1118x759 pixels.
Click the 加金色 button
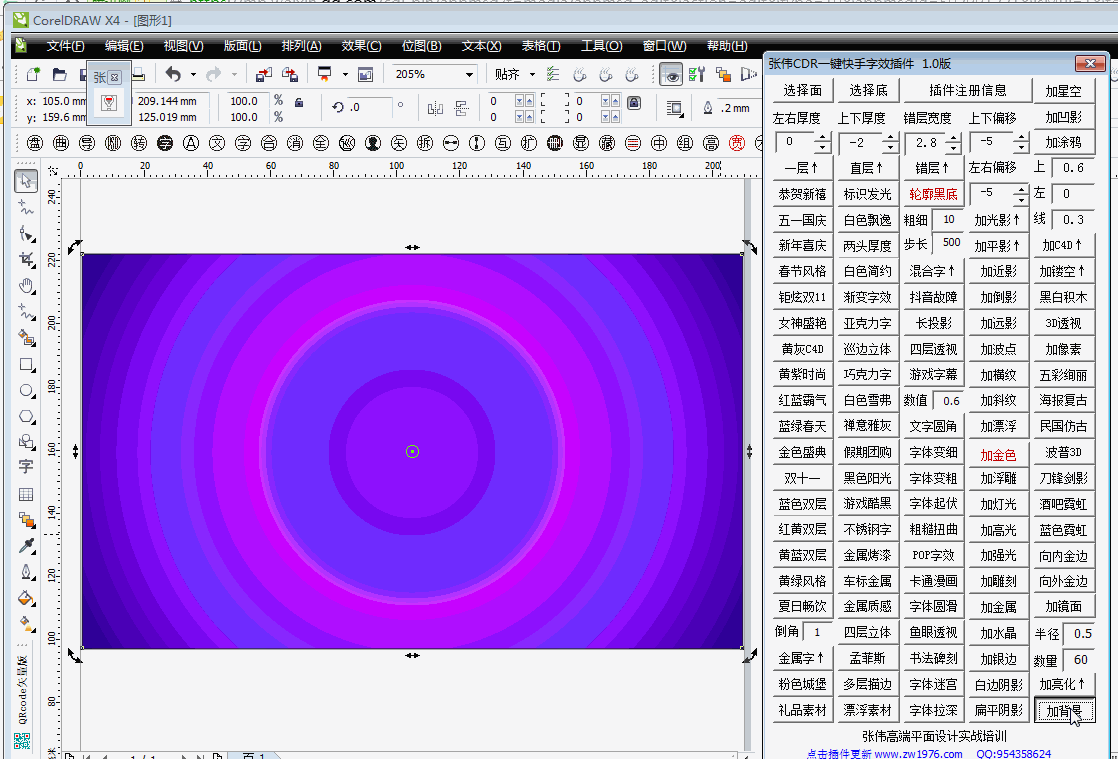(x=998, y=455)
